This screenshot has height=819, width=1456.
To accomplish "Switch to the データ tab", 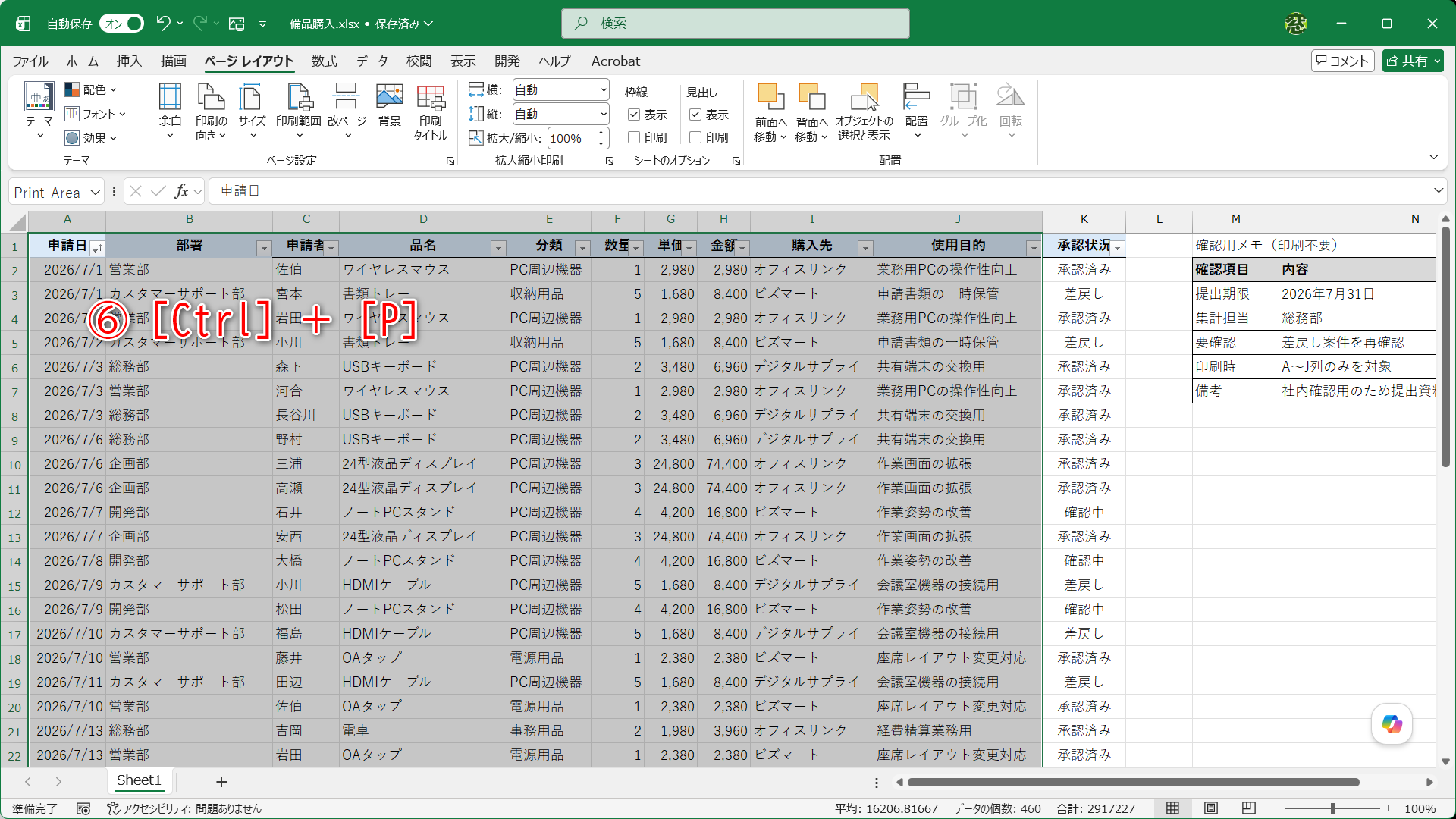I will [372, 61].
